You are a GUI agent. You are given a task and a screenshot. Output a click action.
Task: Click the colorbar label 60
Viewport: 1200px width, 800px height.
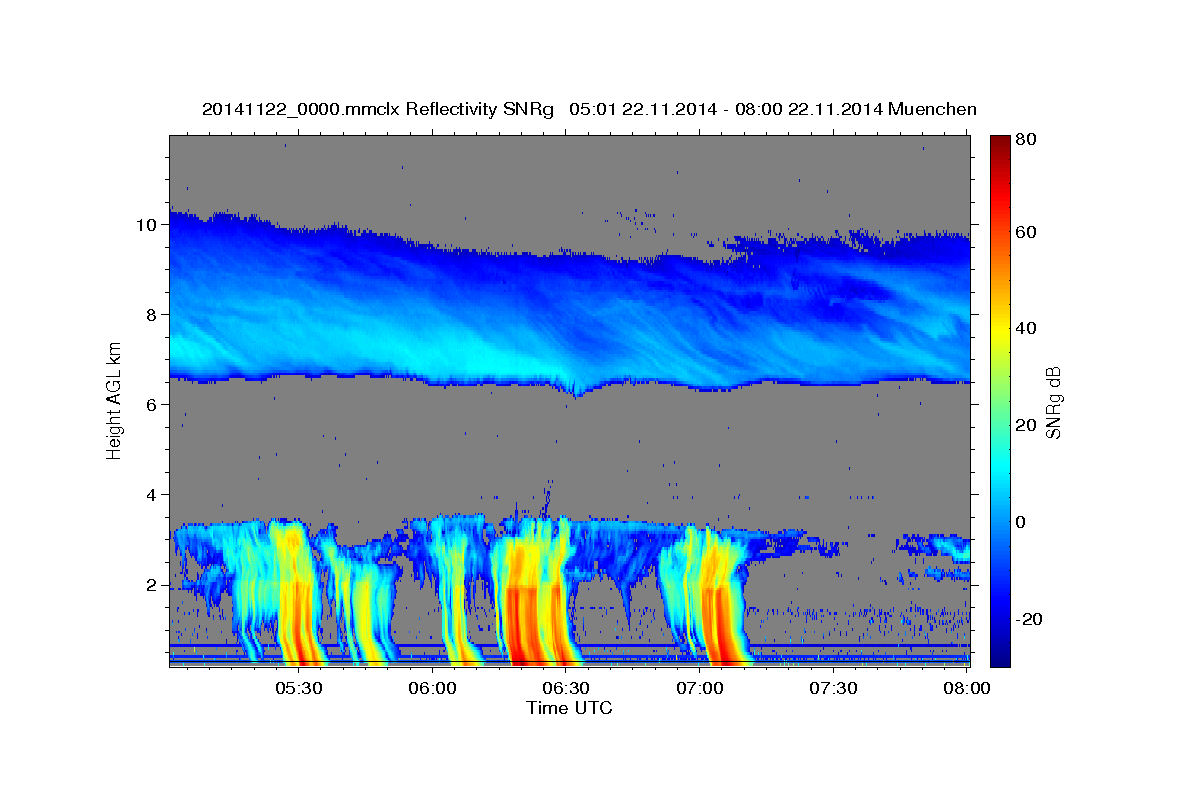pyautogui.click(x=1024, y=232)
